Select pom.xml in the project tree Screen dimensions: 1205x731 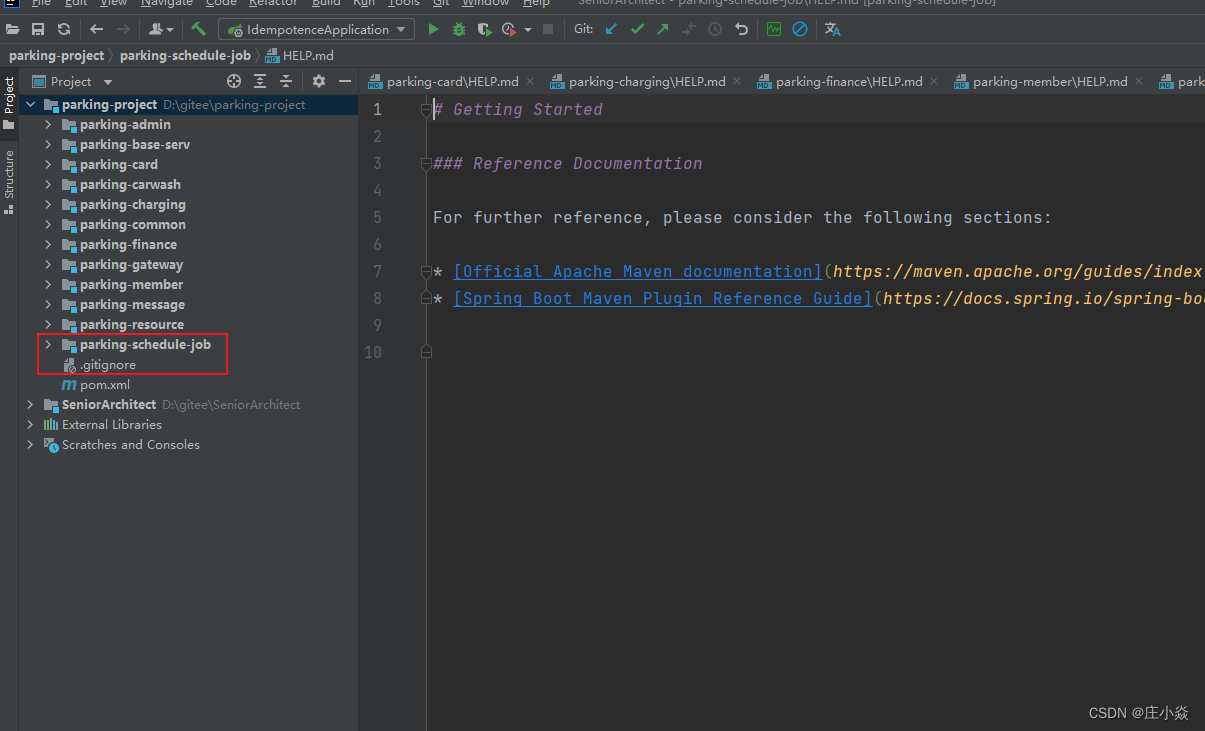[x=105, y=385]
